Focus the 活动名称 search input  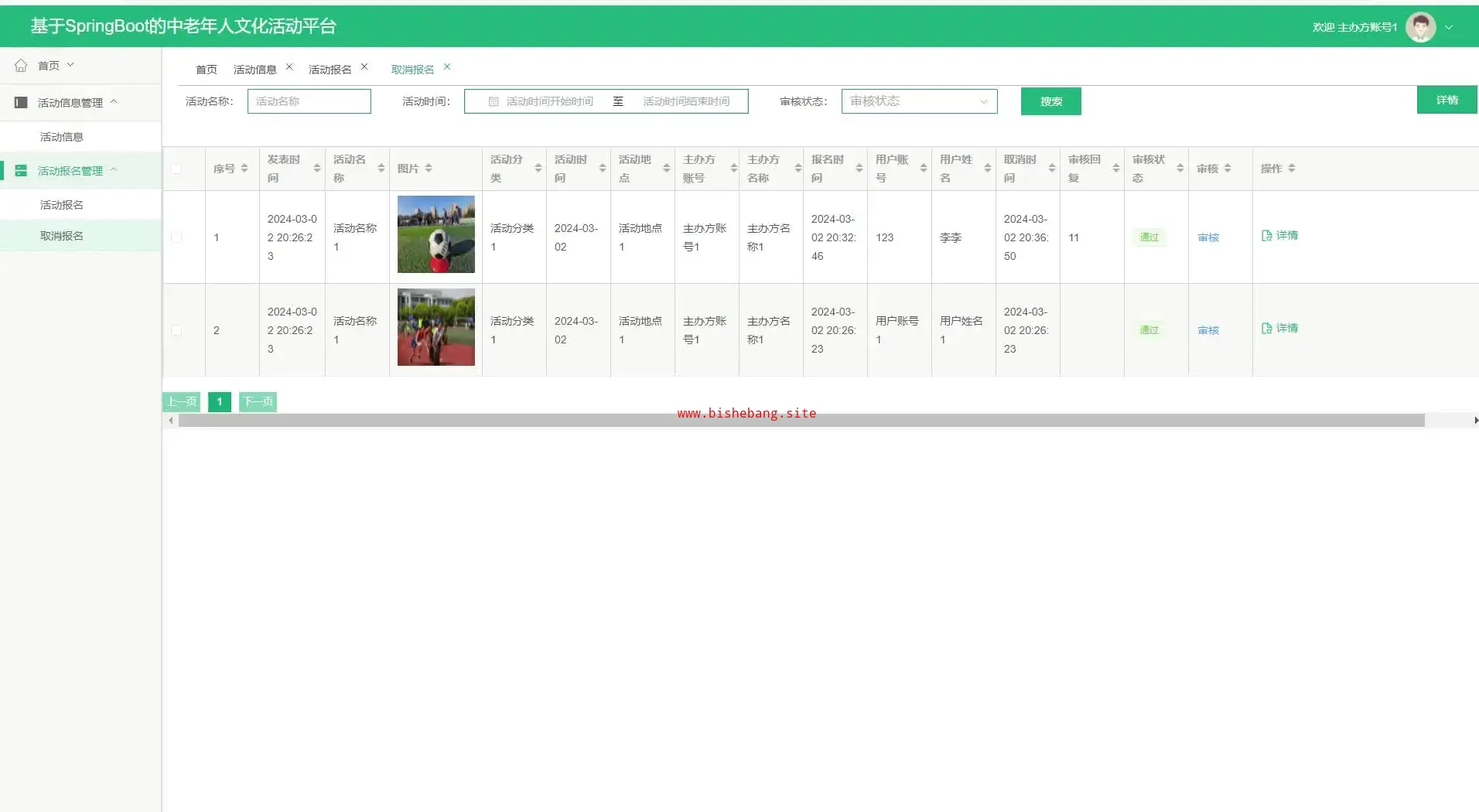pyautogui.click(x=309, y=101)
